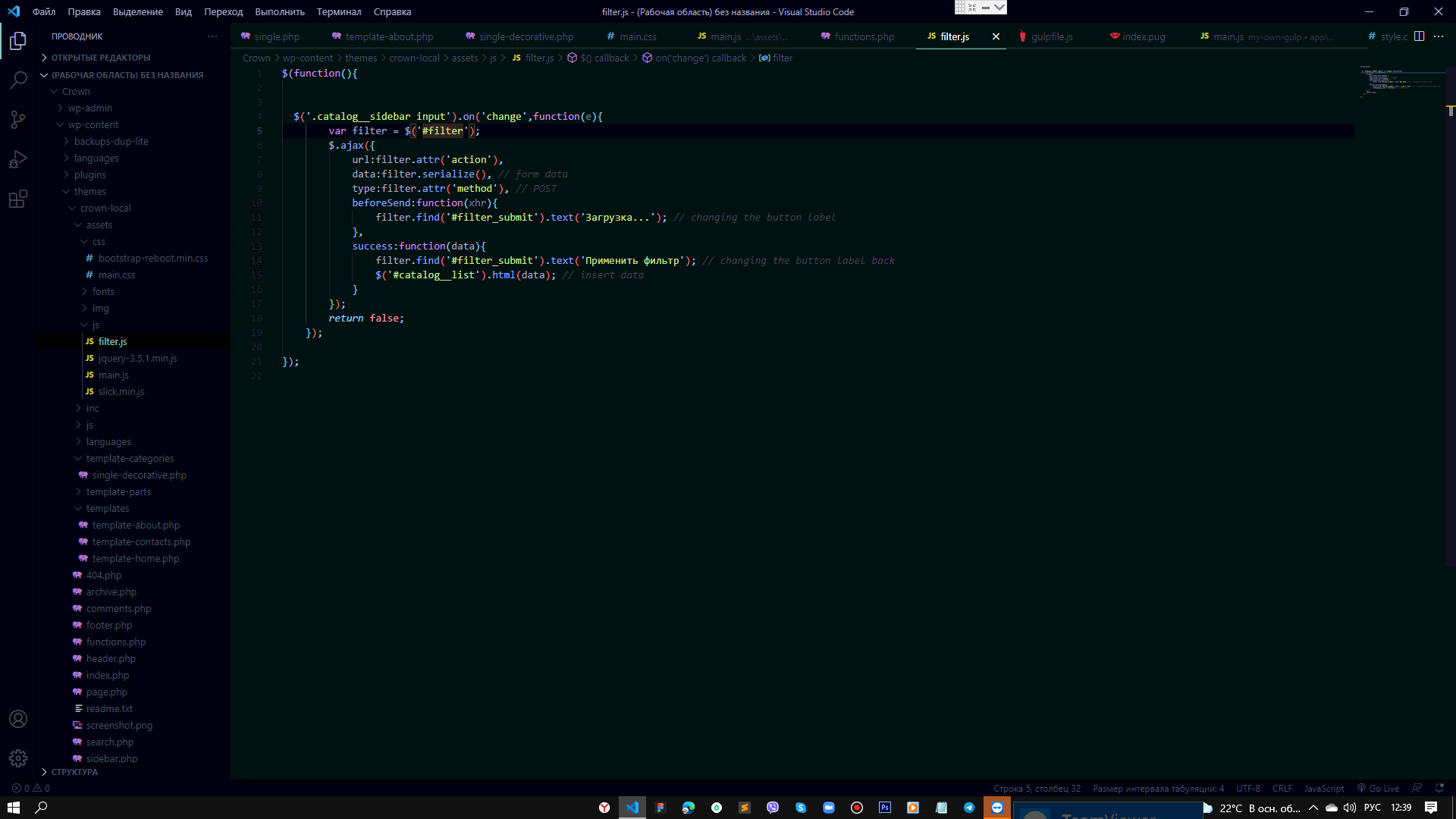Screen dimensions: 1456x819
Task: Open jquery-3.5.1.min.js file
Action: [x=137, y=359]
